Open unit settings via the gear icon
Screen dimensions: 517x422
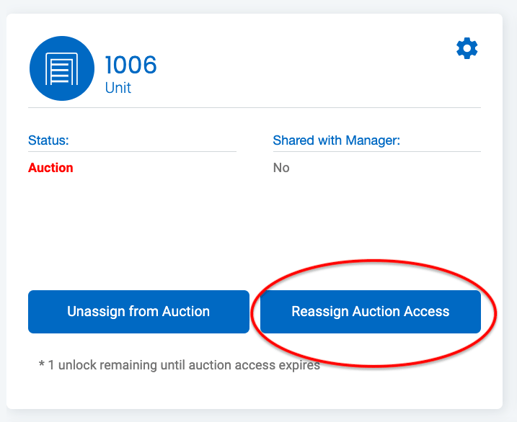(x=467, y=48)
